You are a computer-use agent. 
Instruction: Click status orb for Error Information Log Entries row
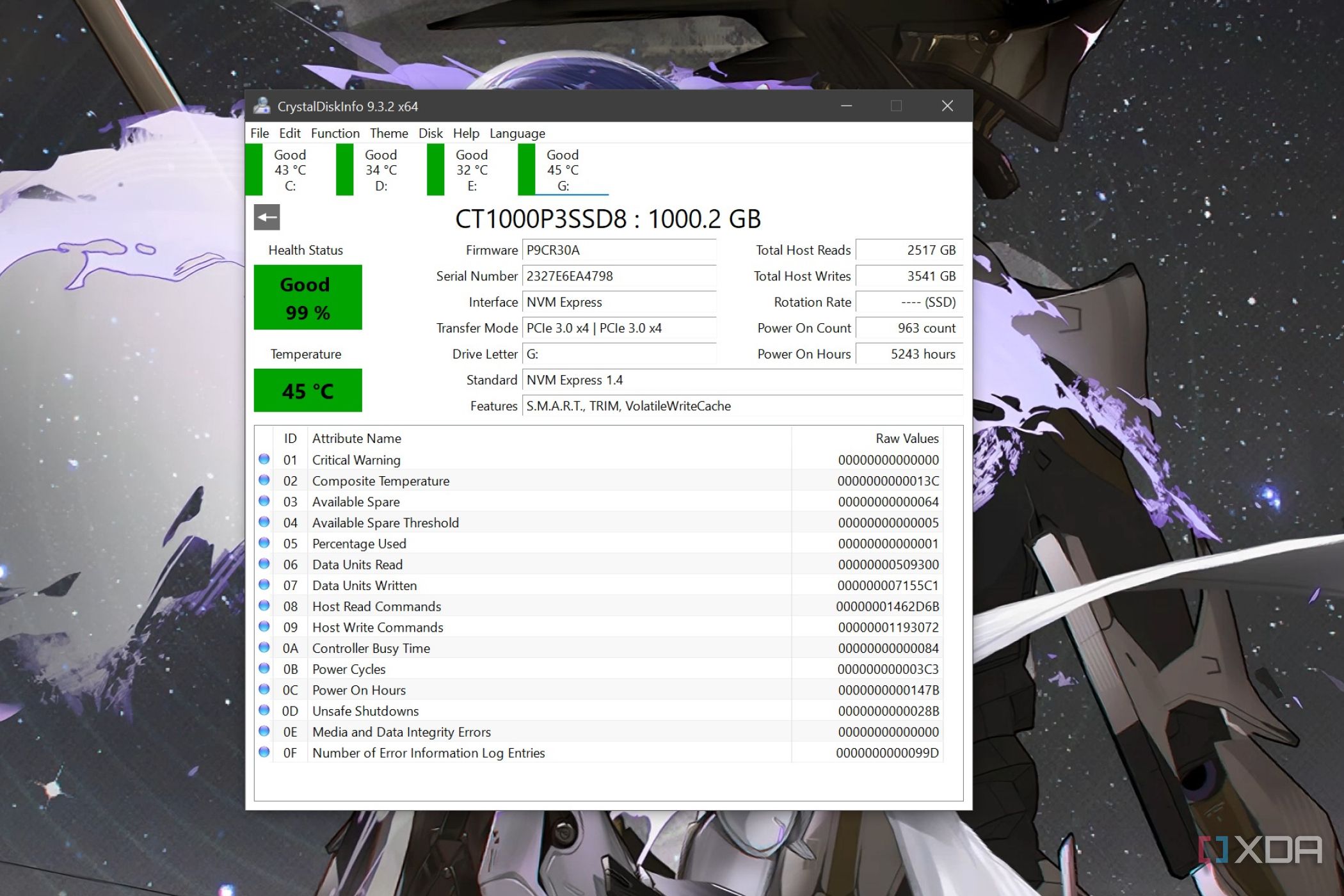pos(264,753)
